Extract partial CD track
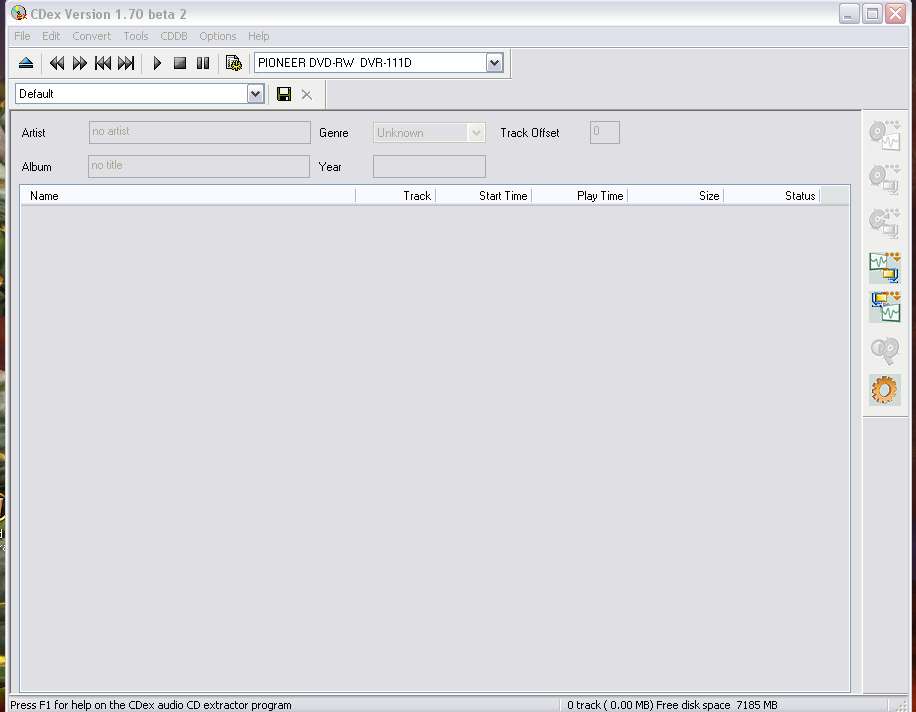 (884, 223)
